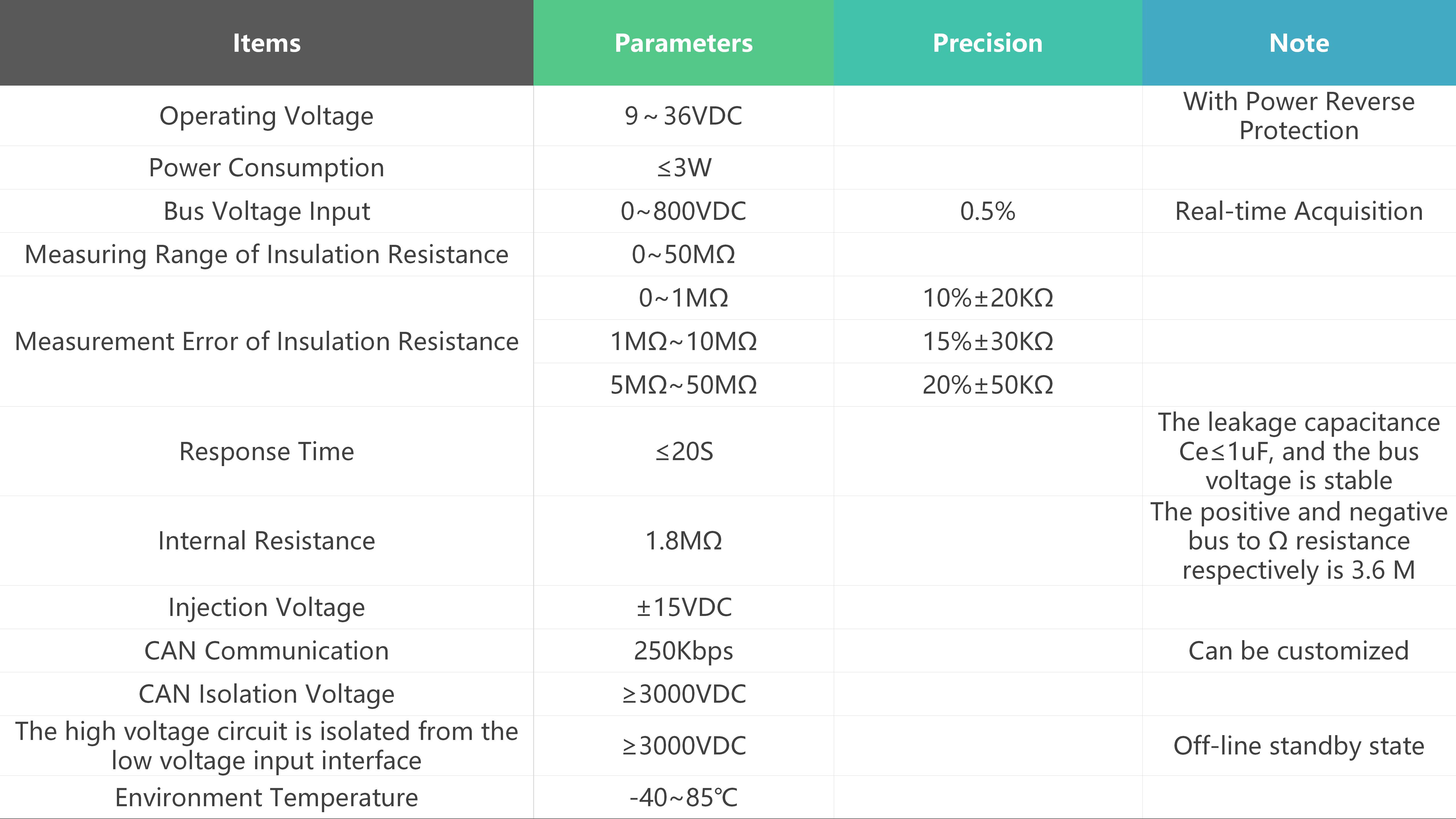Click the 0~800VDC parameter value

(x=683, y=211)
